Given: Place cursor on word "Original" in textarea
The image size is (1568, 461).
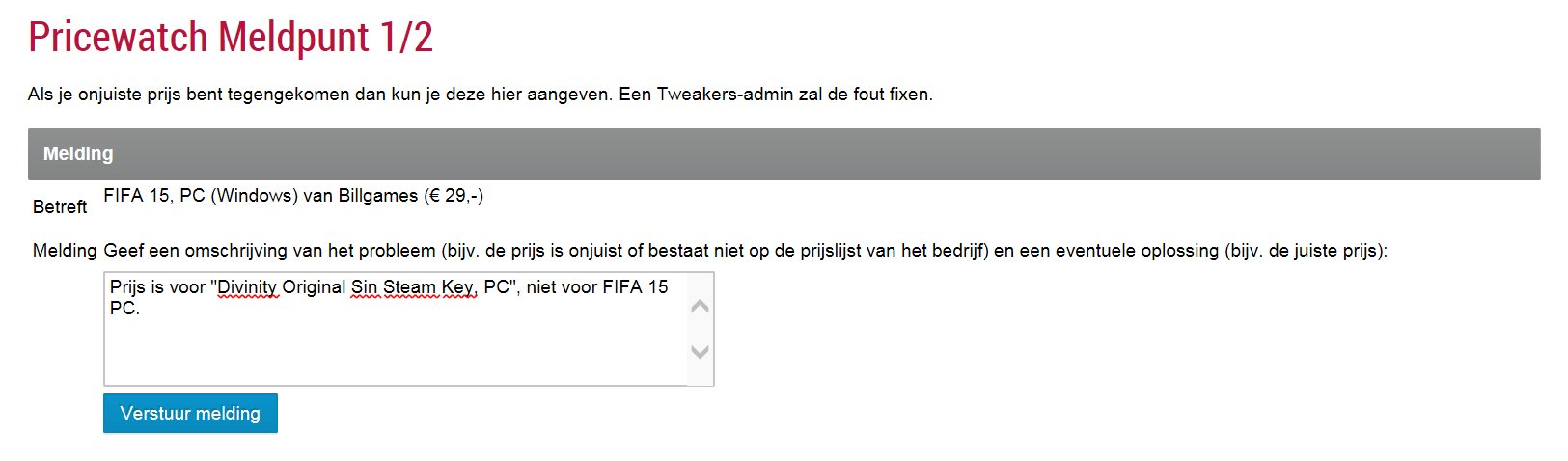Looking at the screenshot, I should (314, 287).
